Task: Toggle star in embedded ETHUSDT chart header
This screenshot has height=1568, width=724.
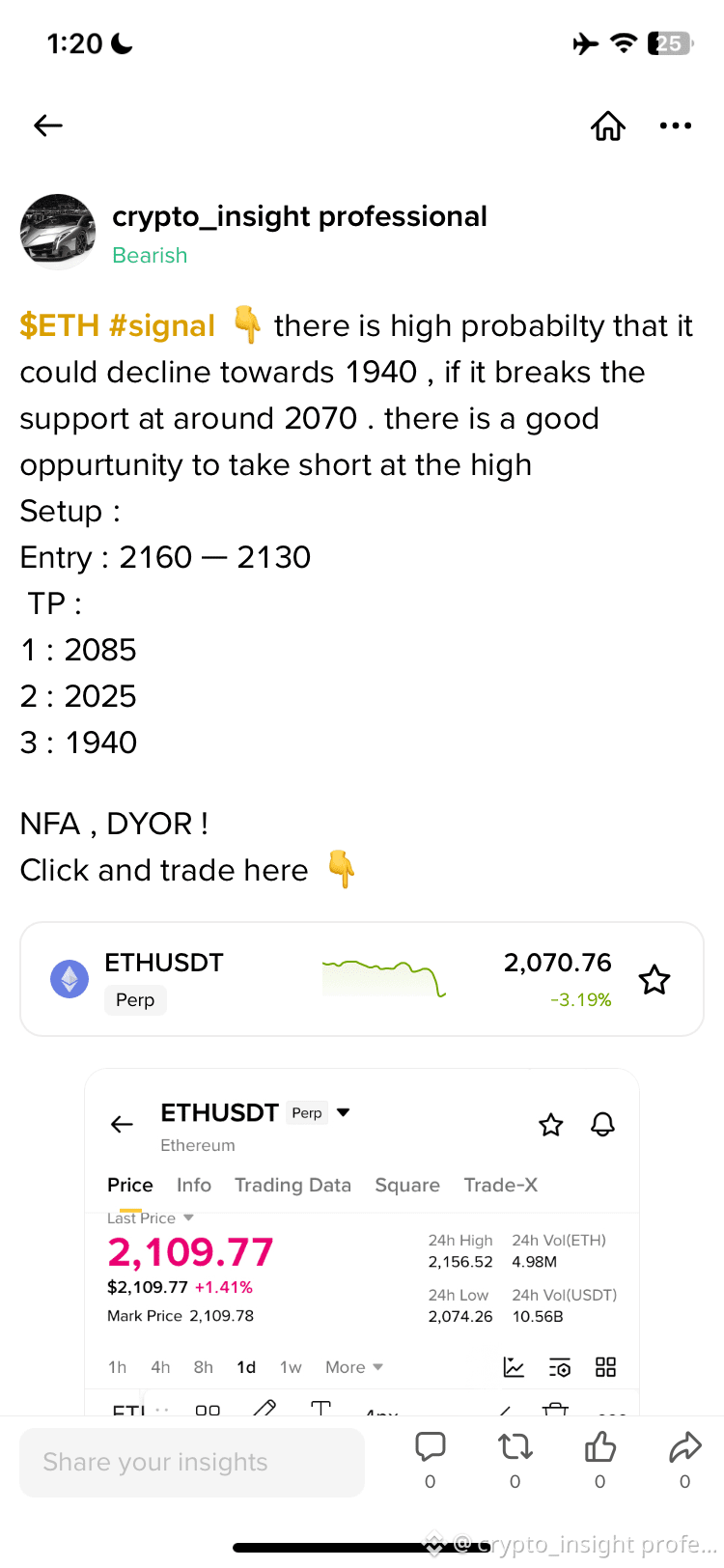Action: pyautogui.click(x=551, y=1124)
